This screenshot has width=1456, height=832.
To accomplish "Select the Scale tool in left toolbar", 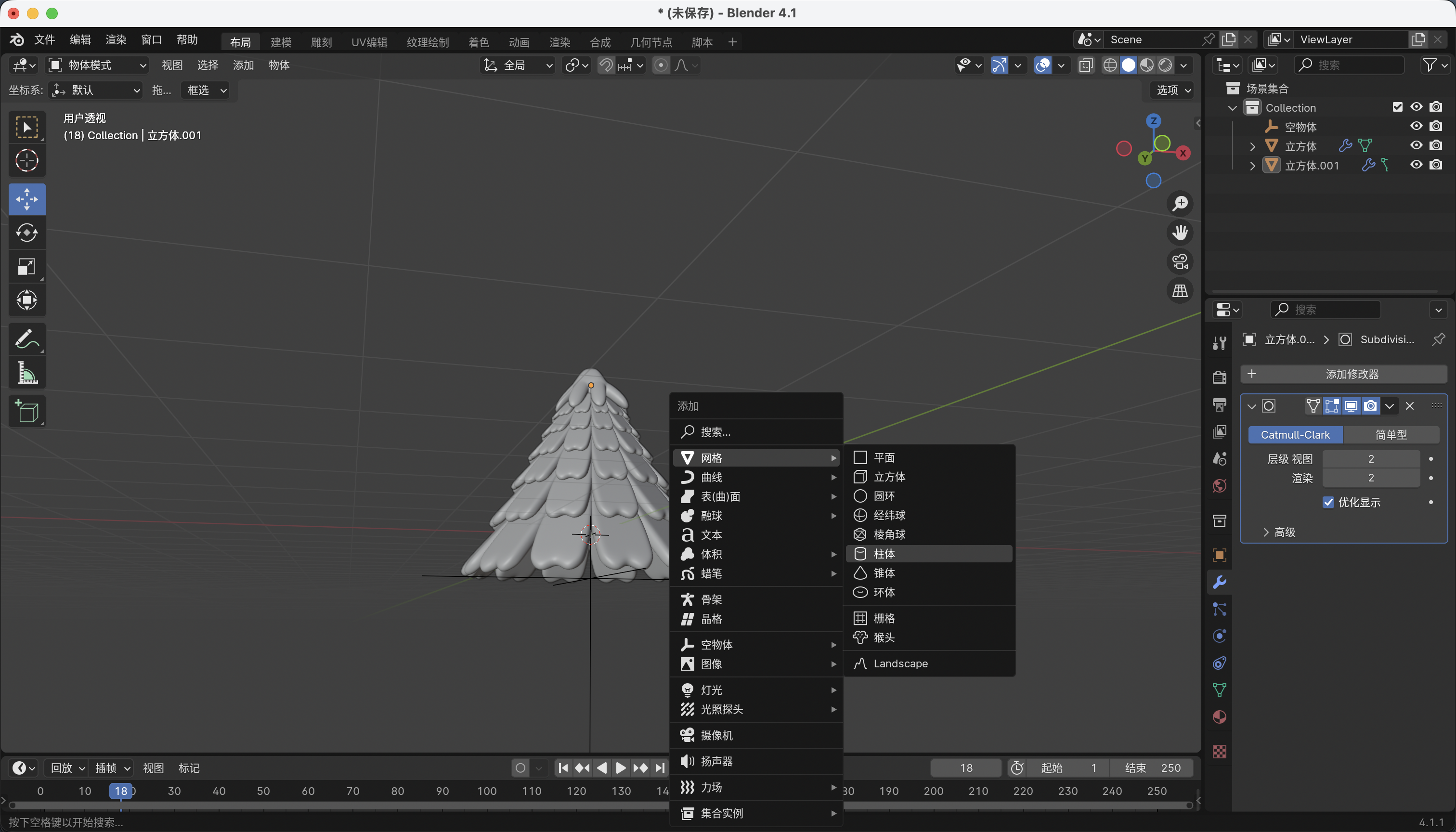I will (x=27, y=266).
